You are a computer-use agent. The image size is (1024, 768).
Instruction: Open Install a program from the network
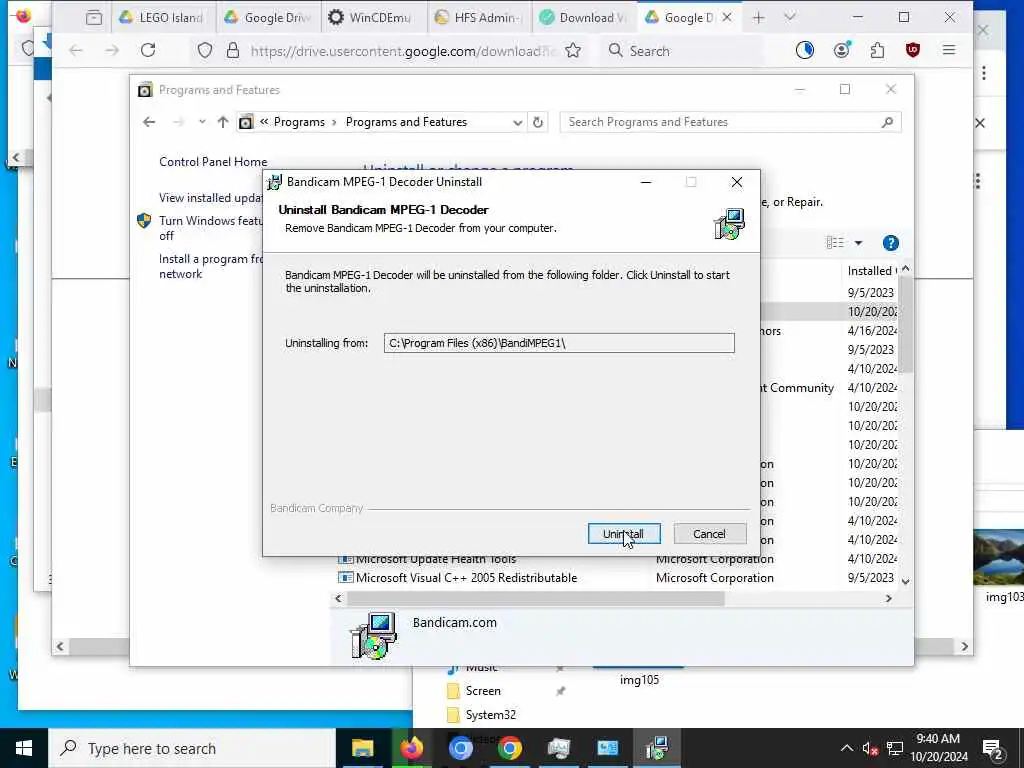coord(210,266)
